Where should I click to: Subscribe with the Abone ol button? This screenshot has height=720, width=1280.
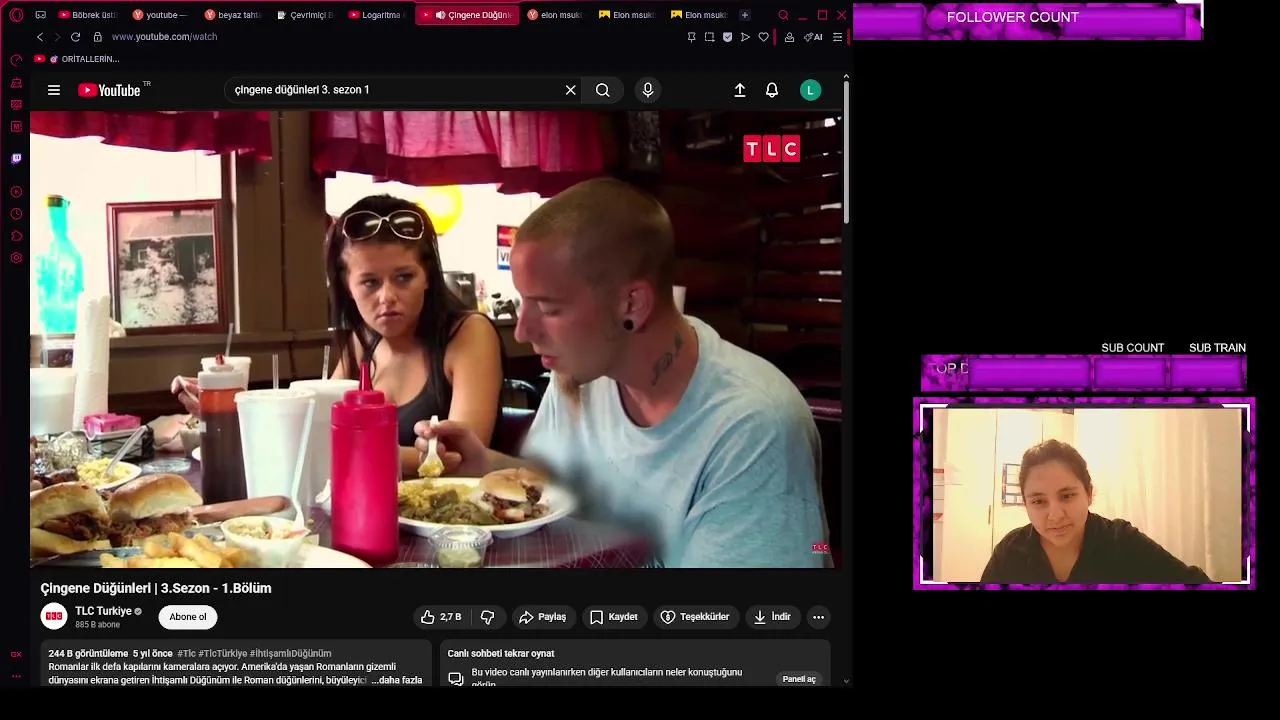click(x=188, y=617)
